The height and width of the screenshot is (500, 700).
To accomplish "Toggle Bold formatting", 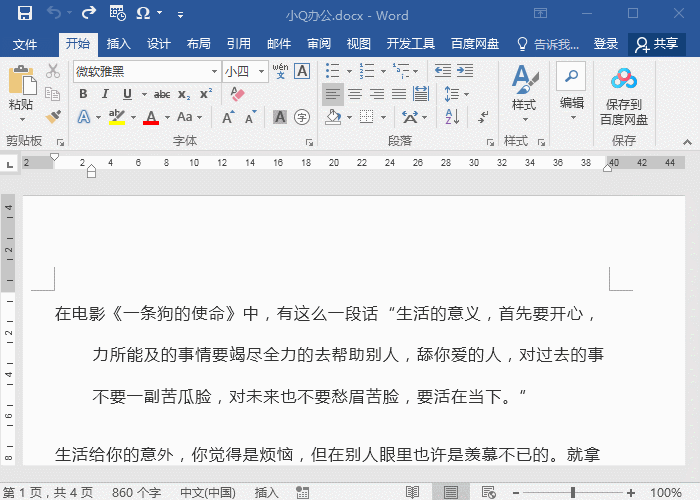I will pos(83,94).
